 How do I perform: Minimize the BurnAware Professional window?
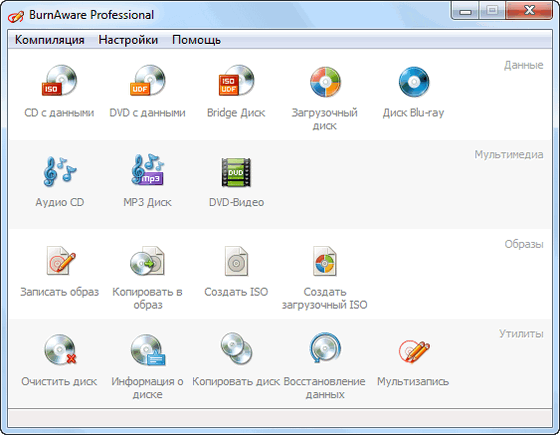point(465,11)
